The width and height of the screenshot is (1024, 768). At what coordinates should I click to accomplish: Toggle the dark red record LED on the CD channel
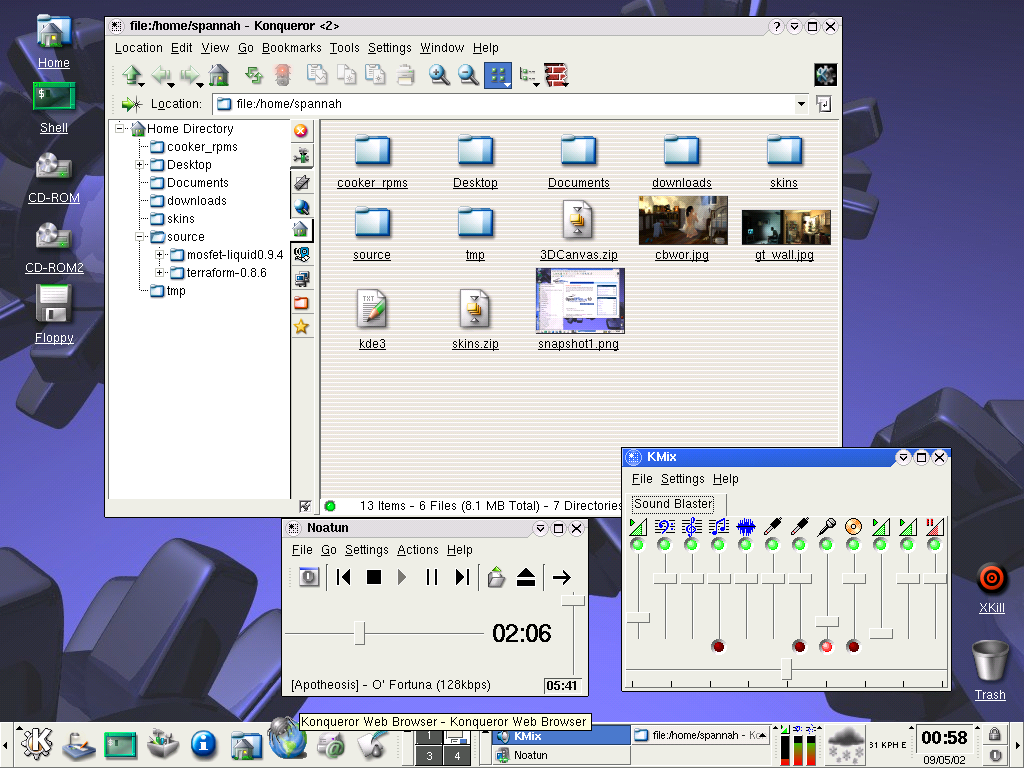(853, 647)
